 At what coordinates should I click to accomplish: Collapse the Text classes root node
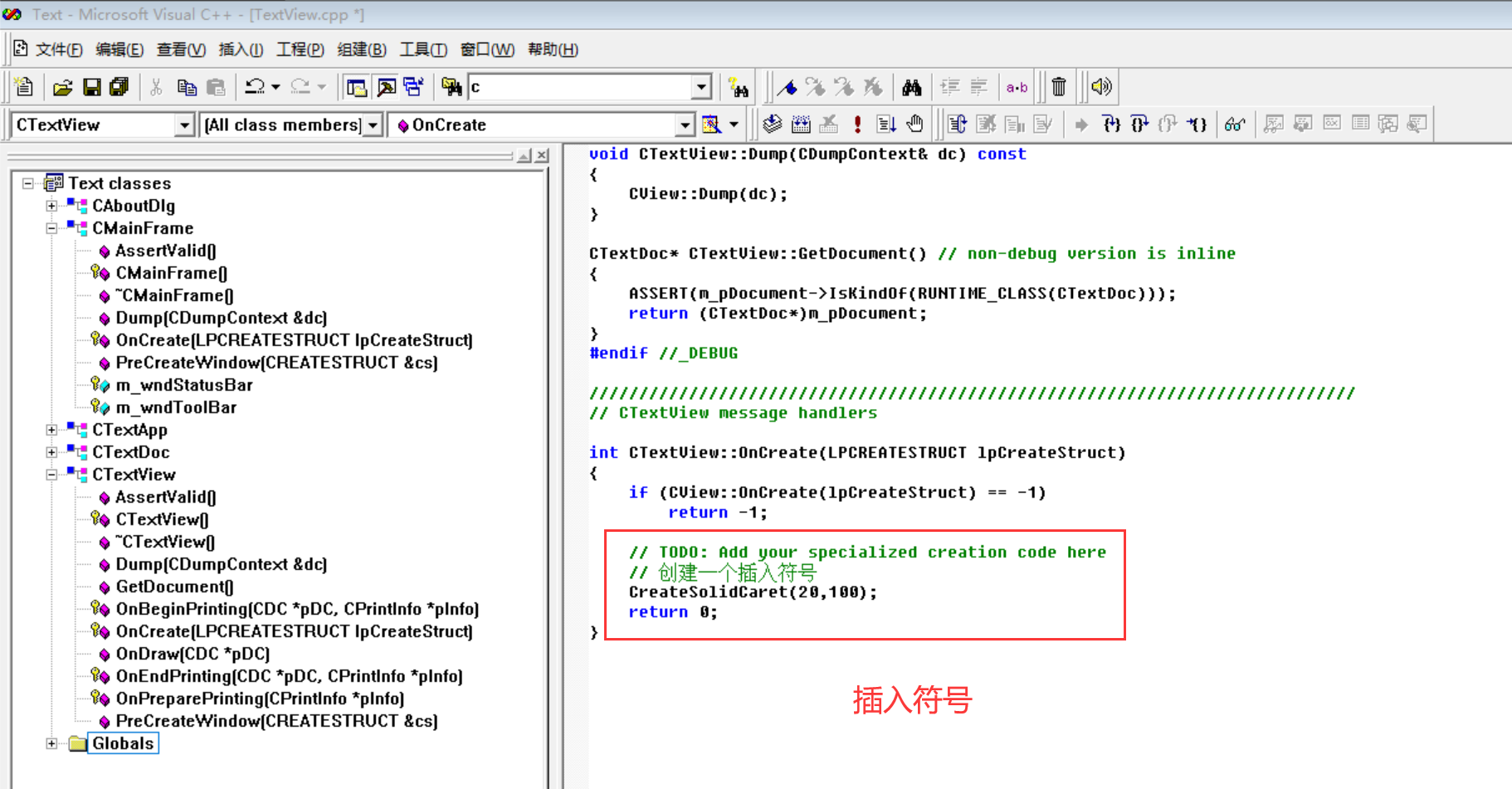click(x=28, y=183)
